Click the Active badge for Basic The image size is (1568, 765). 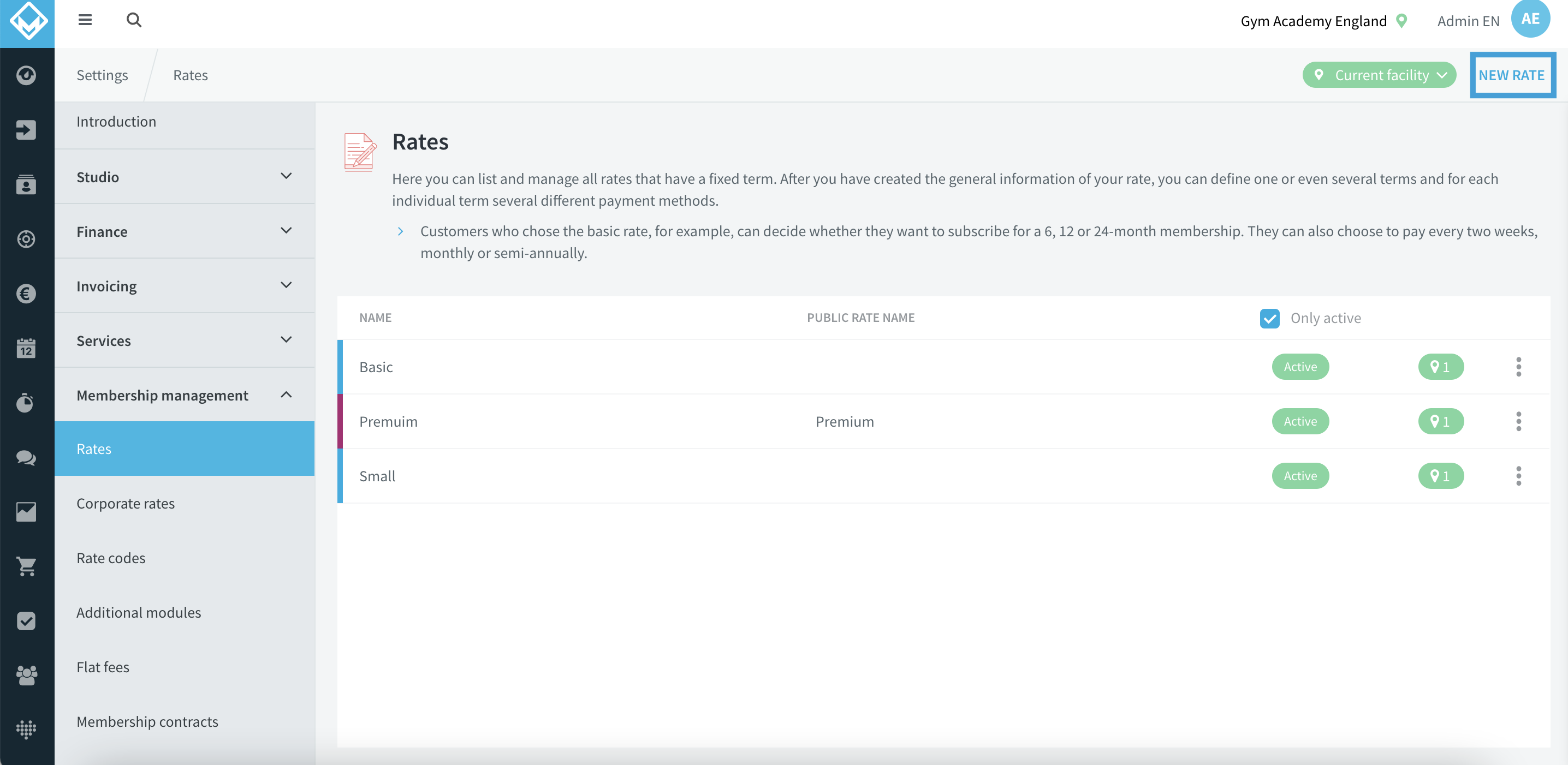click(x=1300, y=367)
